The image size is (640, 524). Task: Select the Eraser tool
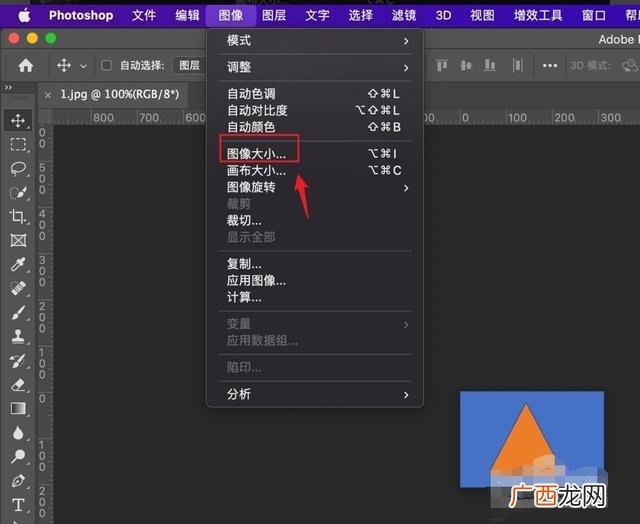click(18, 384)
